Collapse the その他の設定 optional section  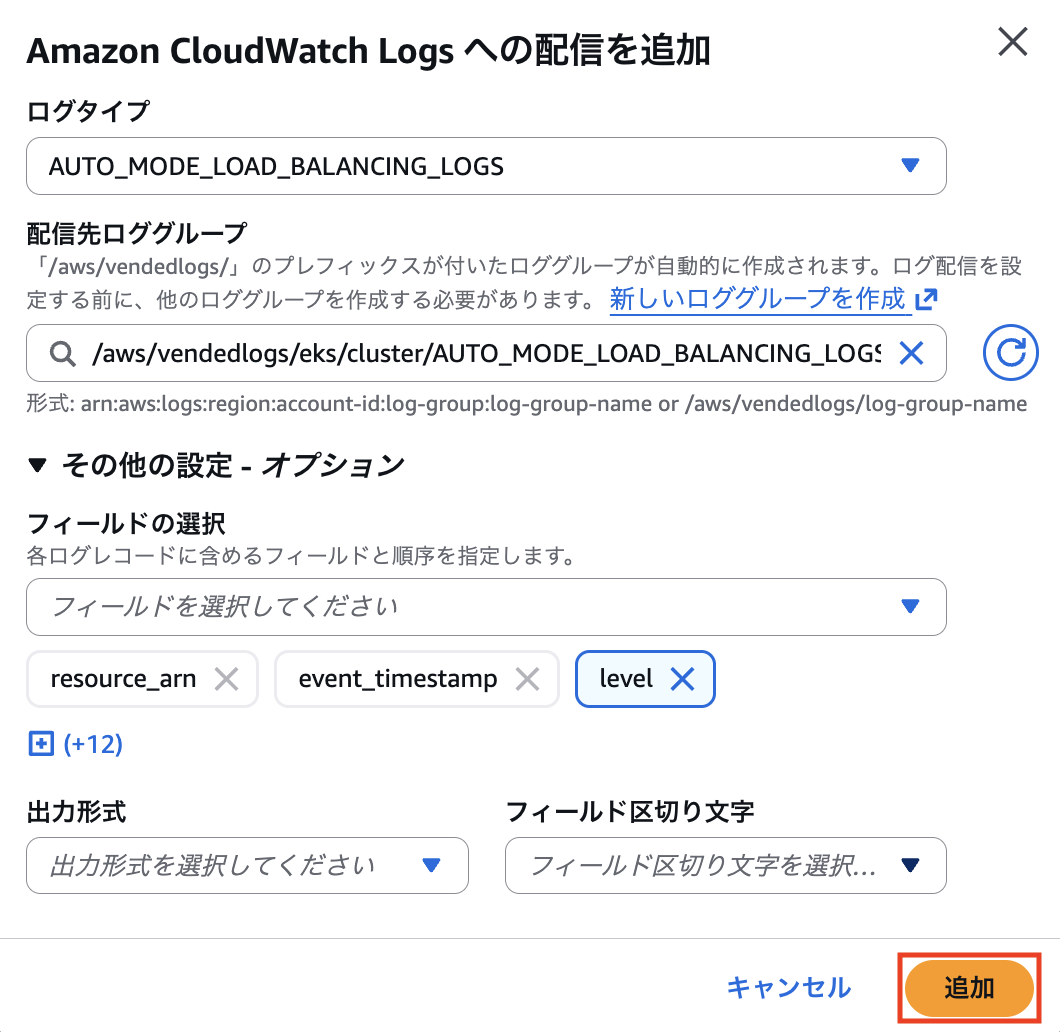tap(37, 465)
